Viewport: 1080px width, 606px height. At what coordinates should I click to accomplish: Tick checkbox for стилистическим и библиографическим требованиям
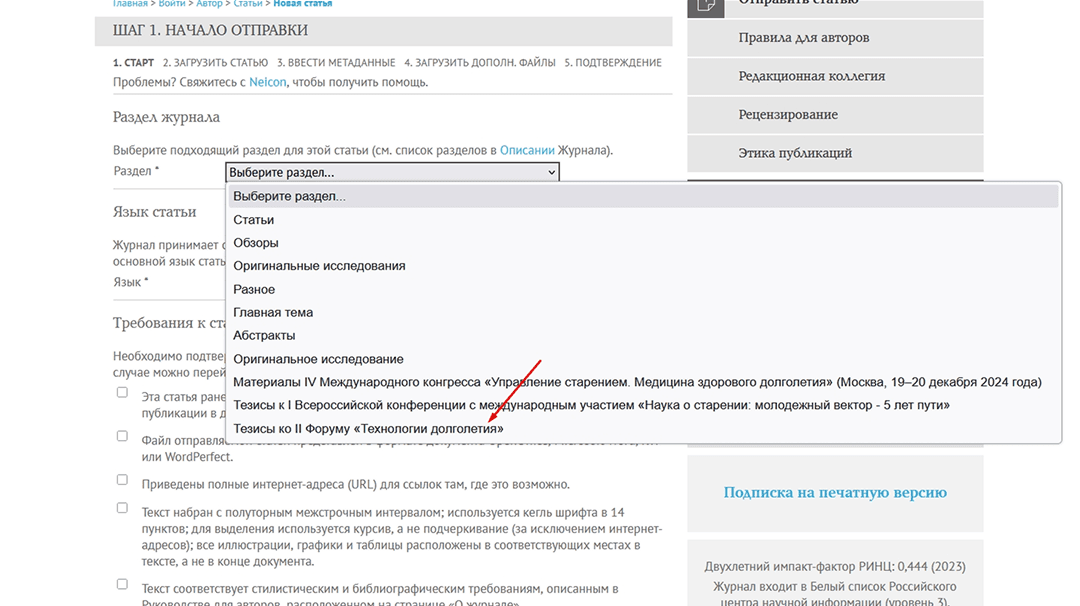click(122, 584)
